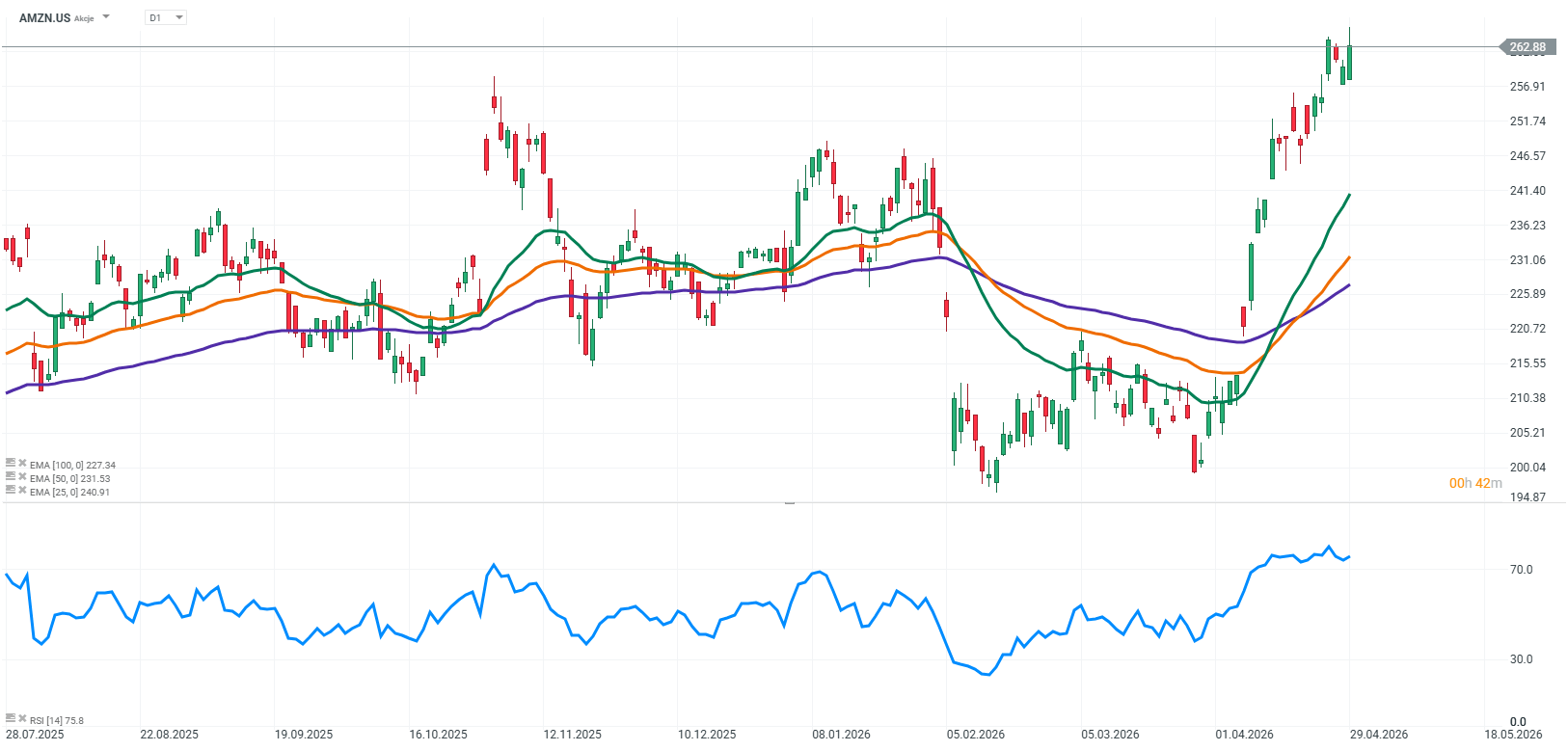1568x751 pixels.
Task: Click the 12.11.2025 date on time axis
Action: point(572,735)
